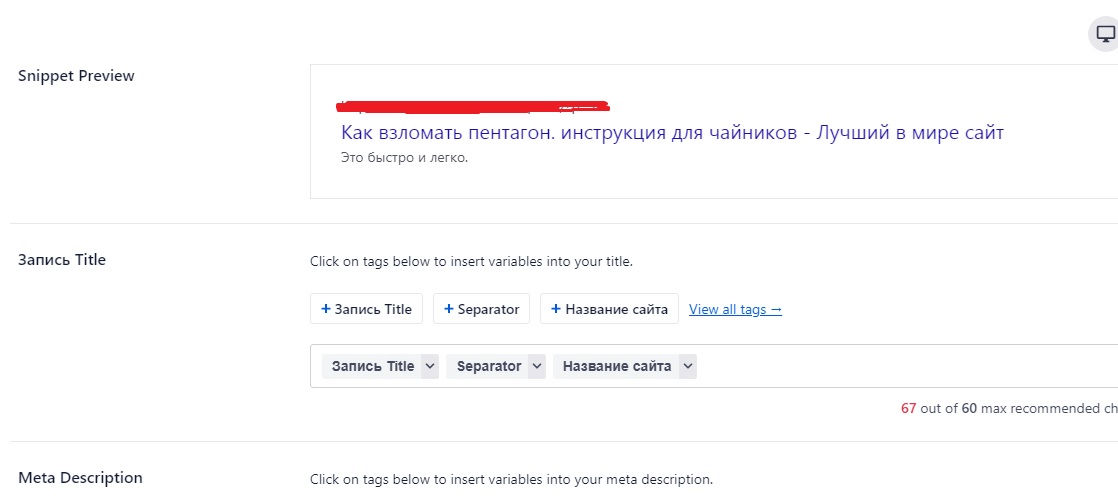Insert the + Название сайта tag
The height and width of the screenshot is (501, 1118).
[609, 309]
